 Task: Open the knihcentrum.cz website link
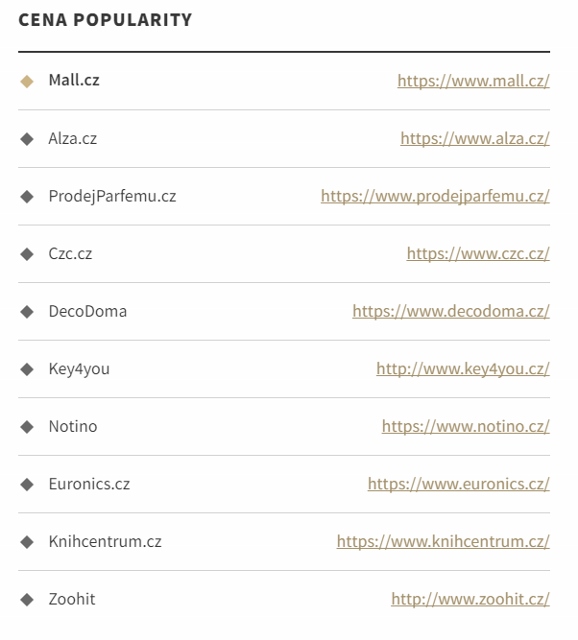[443, 542]
